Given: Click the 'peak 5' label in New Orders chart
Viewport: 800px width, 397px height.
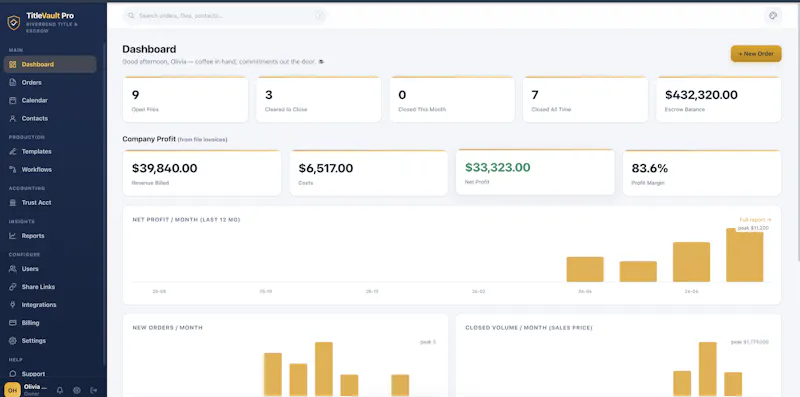Looking at the screenshot, I should [x=428, y=342].
